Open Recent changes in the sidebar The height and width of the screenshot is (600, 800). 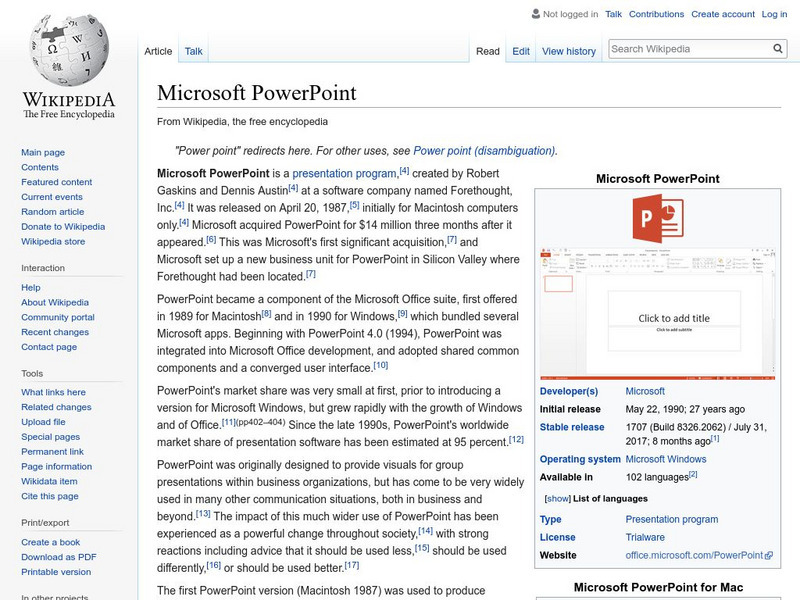click(55, 332)
